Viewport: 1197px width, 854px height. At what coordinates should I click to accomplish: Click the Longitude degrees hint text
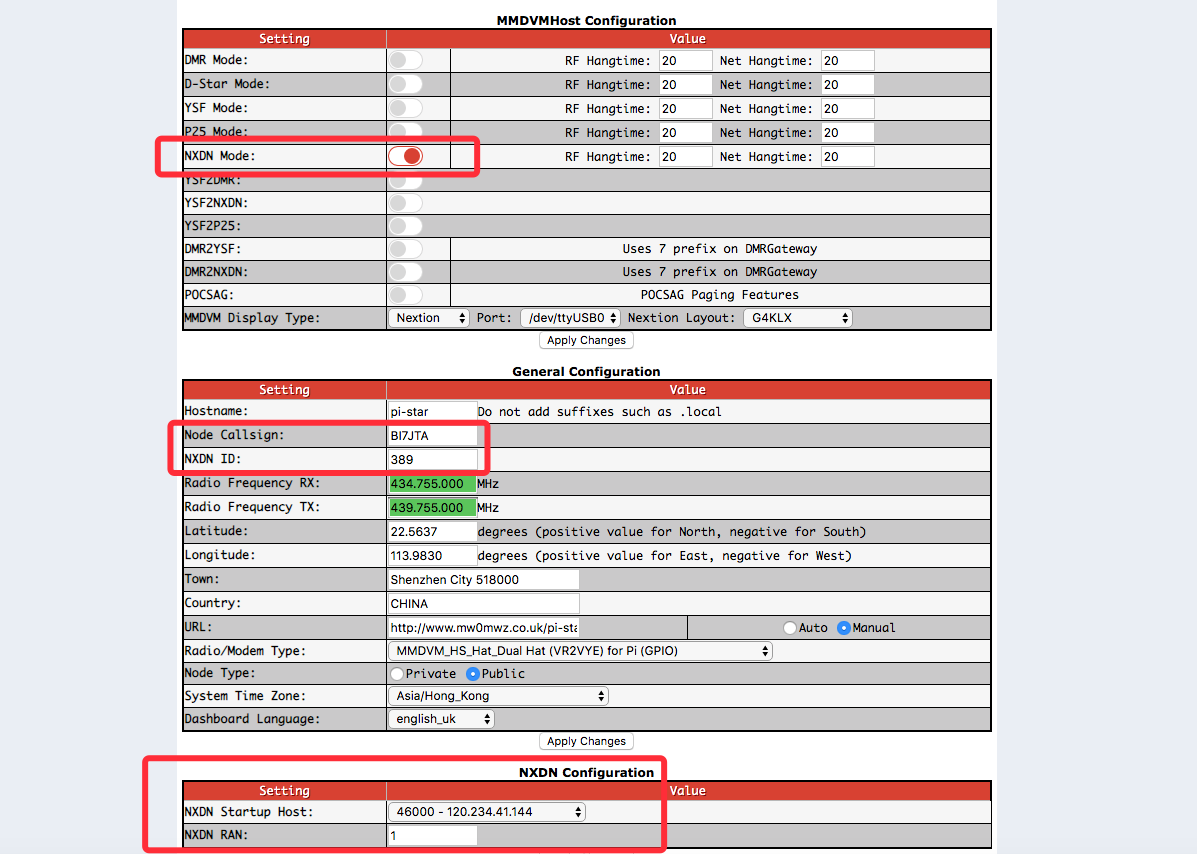pos(664,556)
